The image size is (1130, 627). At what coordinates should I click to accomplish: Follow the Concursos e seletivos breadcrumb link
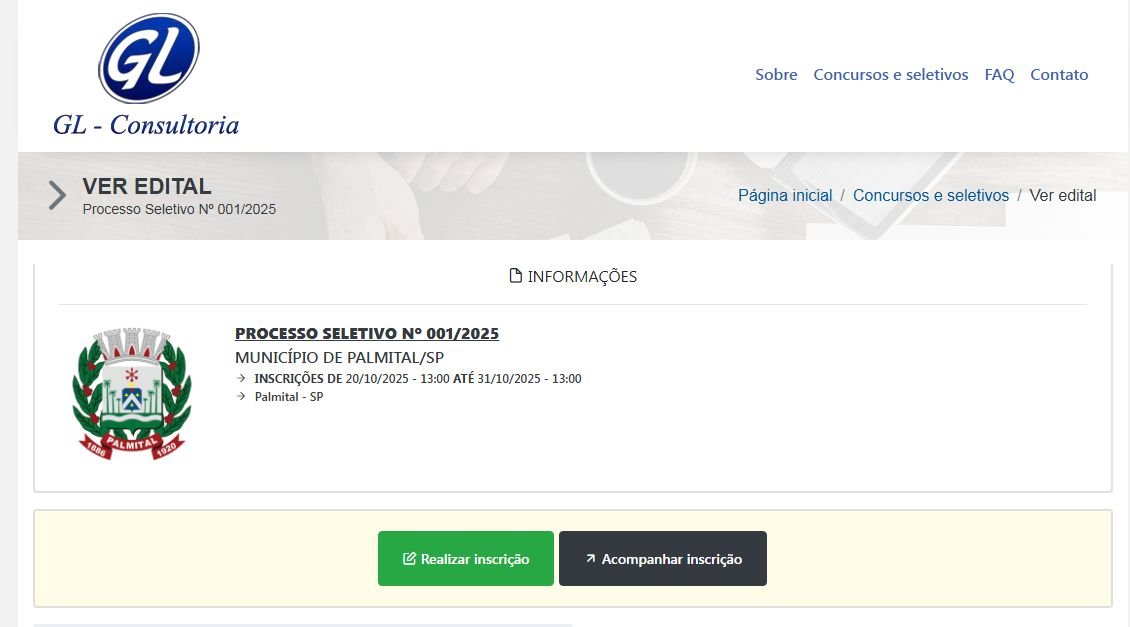click(930, 196)
